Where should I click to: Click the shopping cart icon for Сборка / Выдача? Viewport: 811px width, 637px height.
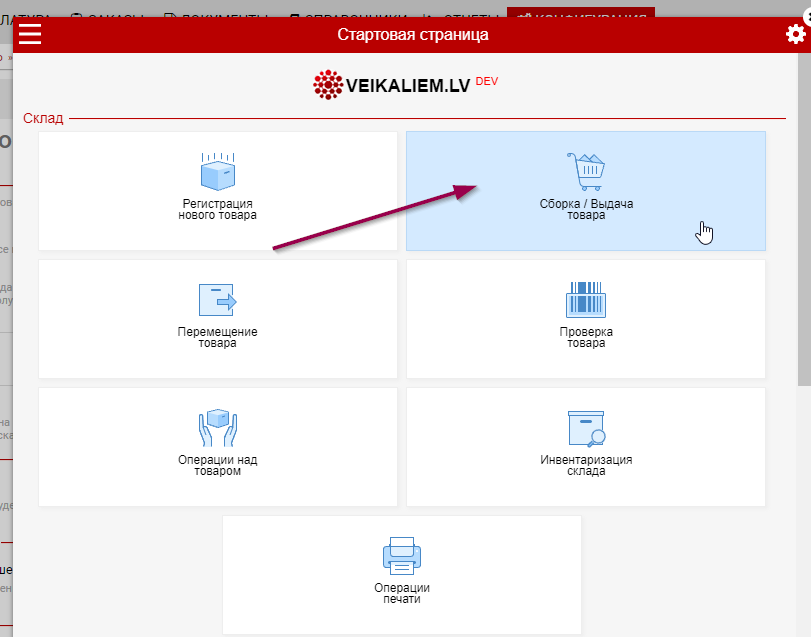coord(585,172)
